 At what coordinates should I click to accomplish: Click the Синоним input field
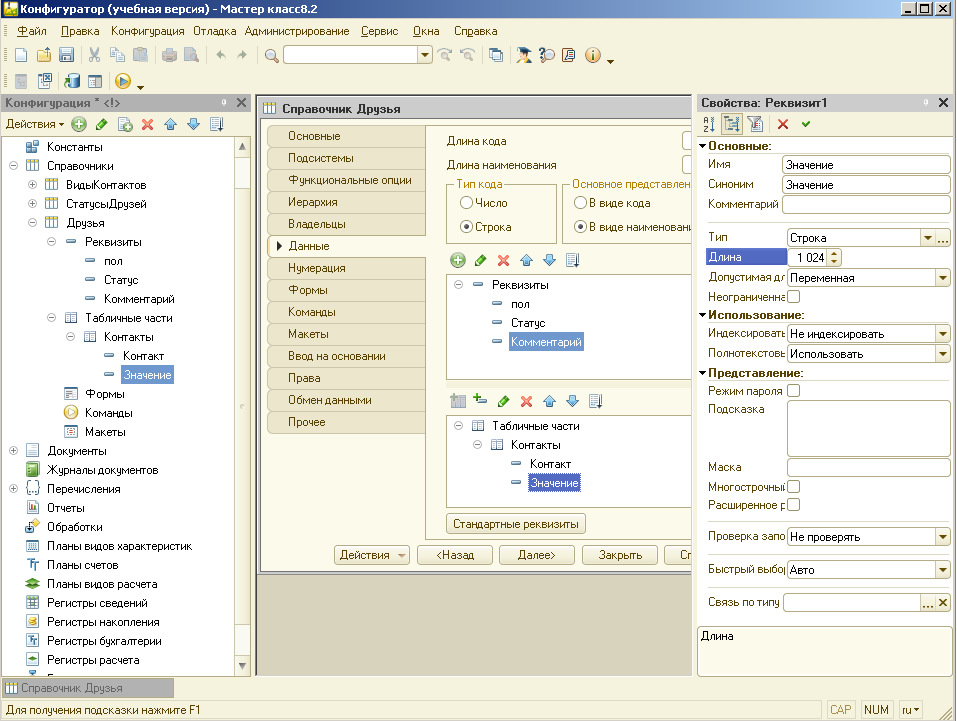(865, 185)
